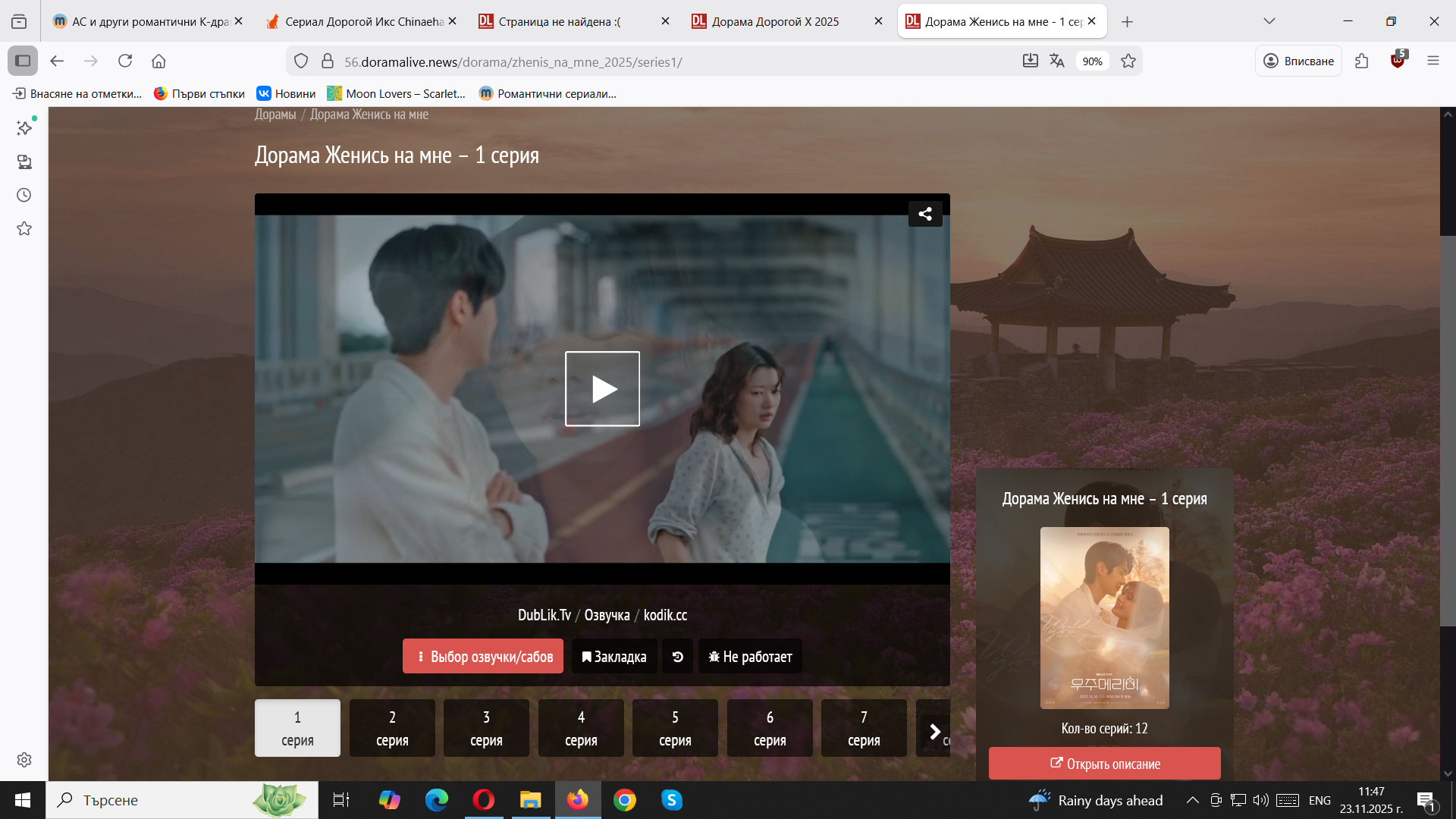Screen dimensions: 1456x819
Task: Click the share icon on video
Action: tap(925, 214)
